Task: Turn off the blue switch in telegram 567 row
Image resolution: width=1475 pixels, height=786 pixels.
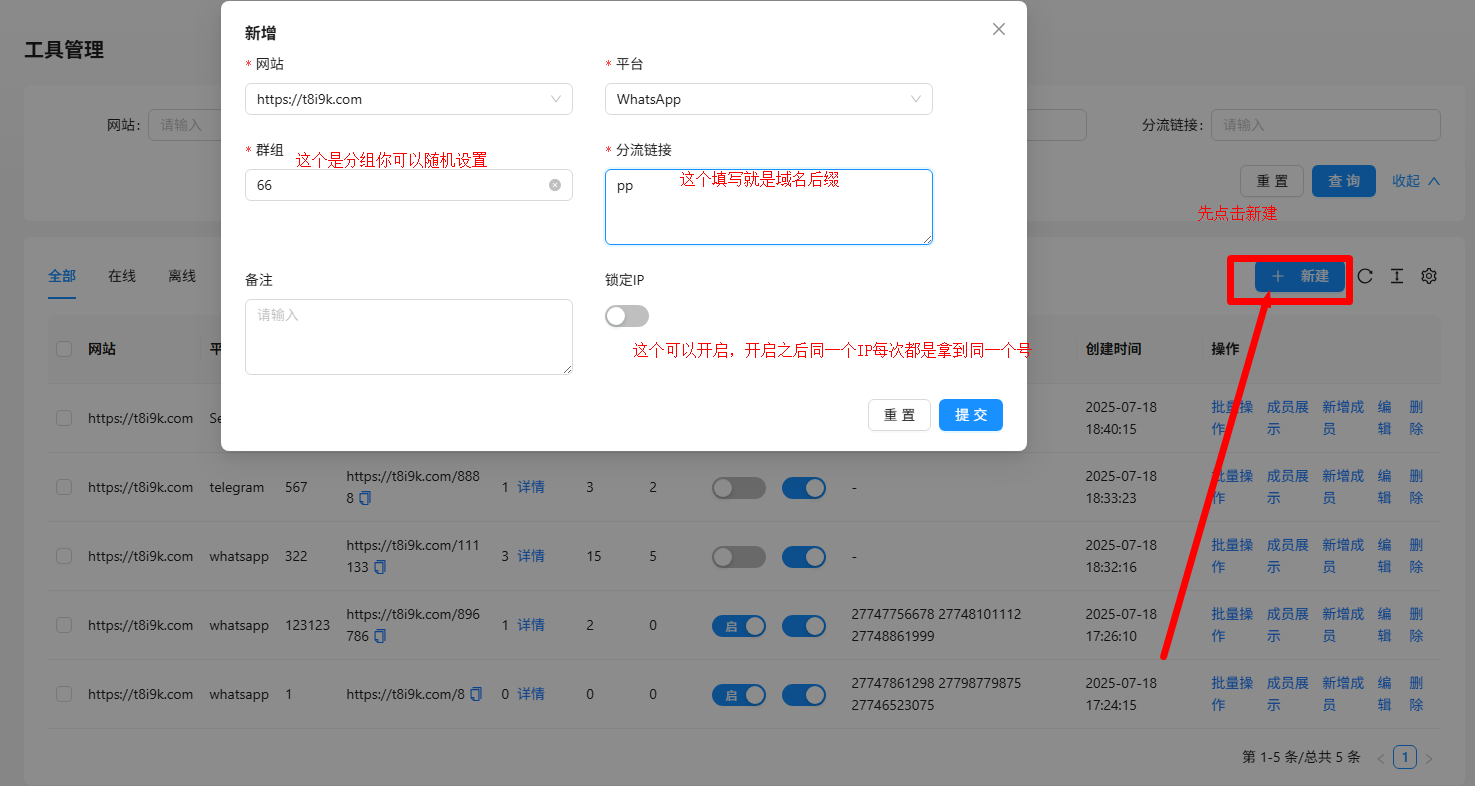Action: [804, 487]
